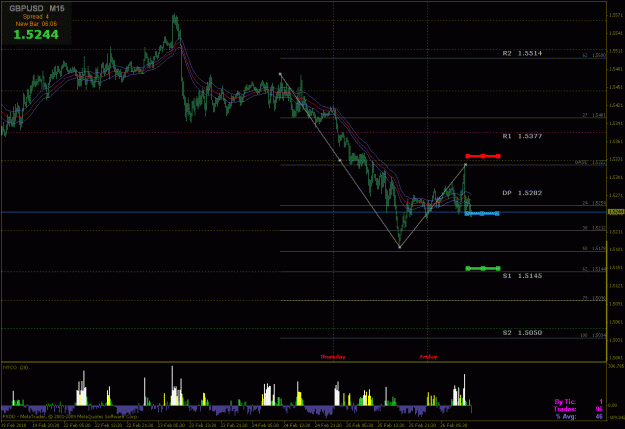Screen dimensions: 625x429
Task: Select the R1 1.5377 pivot label
Action: coord(522,136)
